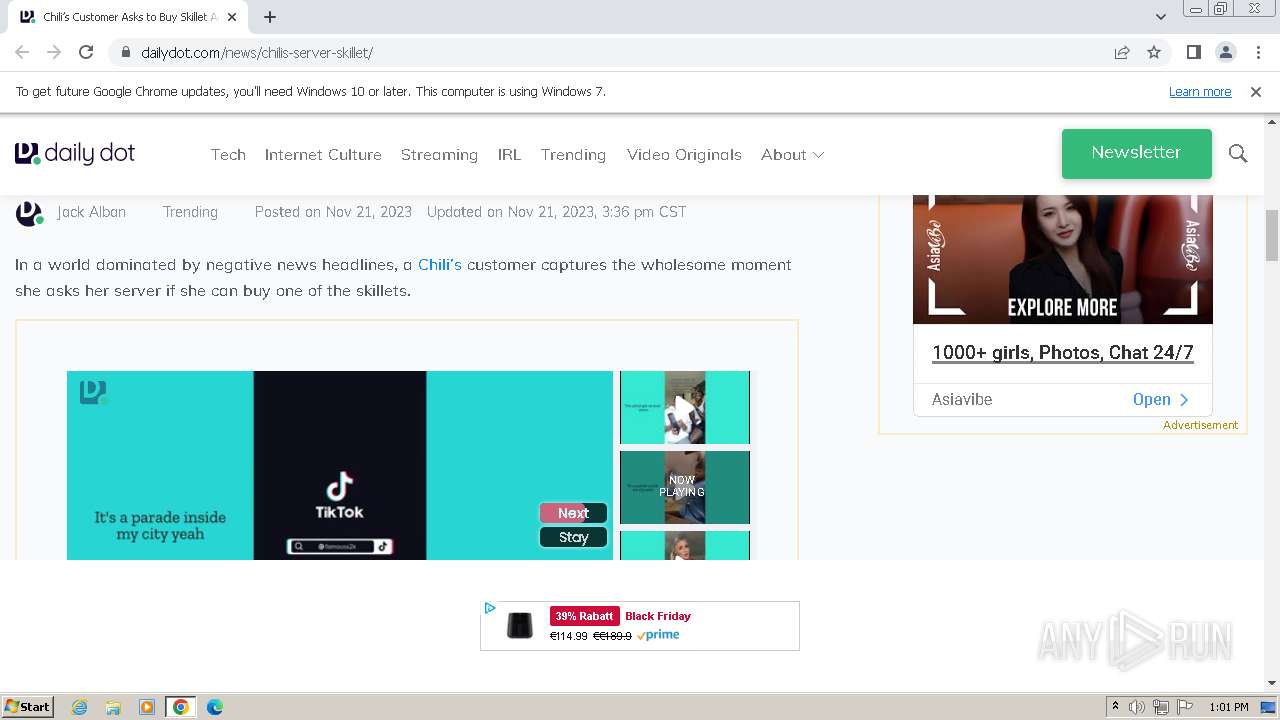Bookmark this page with star icon
1280x720 pixels.
[1154, 52]
